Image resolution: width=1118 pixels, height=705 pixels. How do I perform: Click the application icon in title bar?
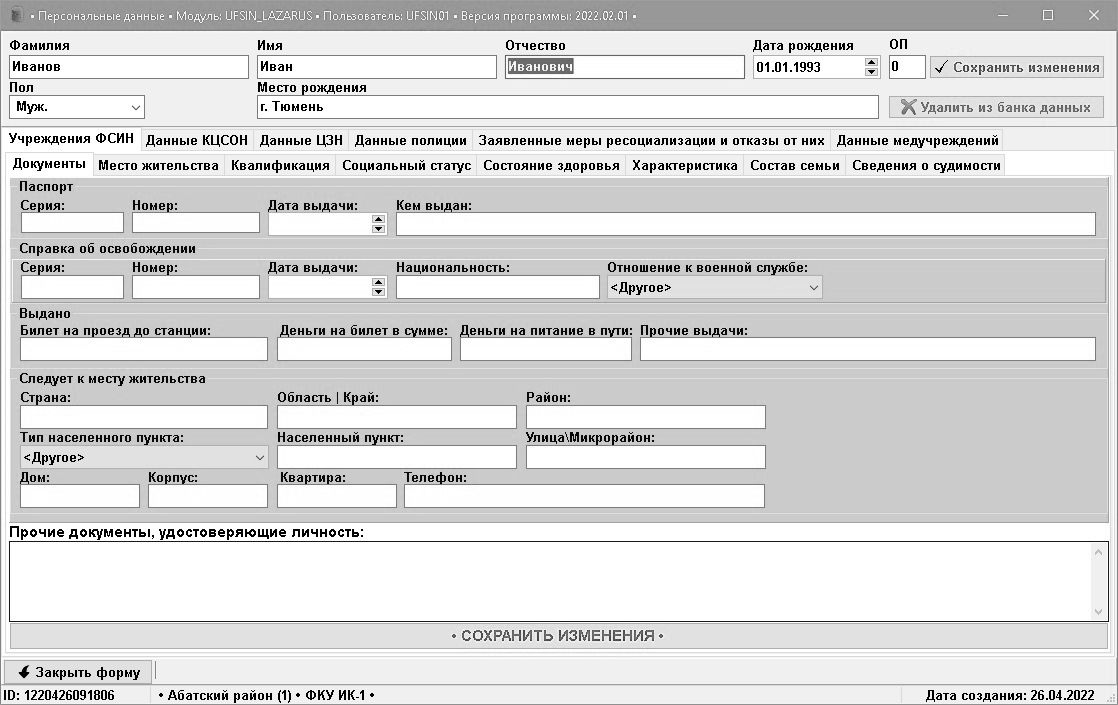tap(16, 15)
